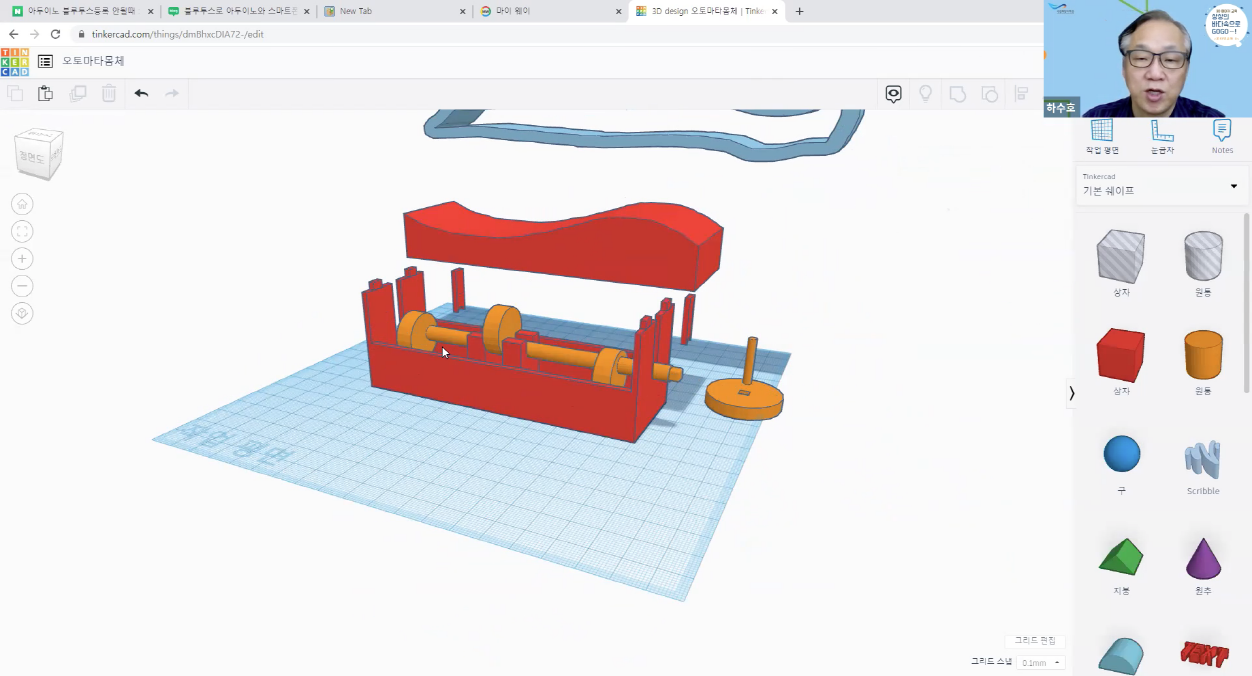This screenshot has height=676, width=1252.
Task: Open the designs list icon
Action: pyautogui.click(x=46, y=61)
